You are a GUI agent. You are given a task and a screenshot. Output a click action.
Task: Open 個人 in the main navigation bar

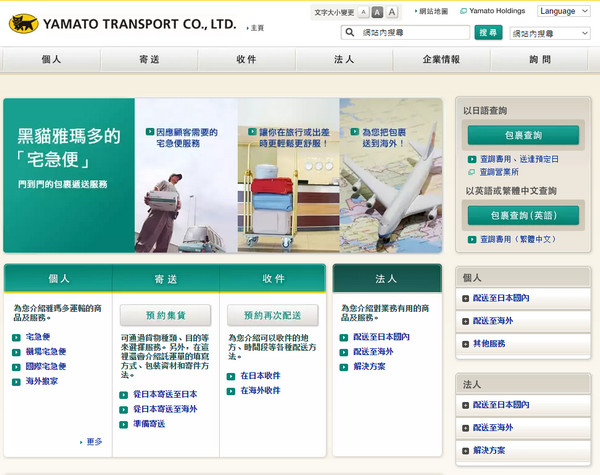(x=51, y=59)
